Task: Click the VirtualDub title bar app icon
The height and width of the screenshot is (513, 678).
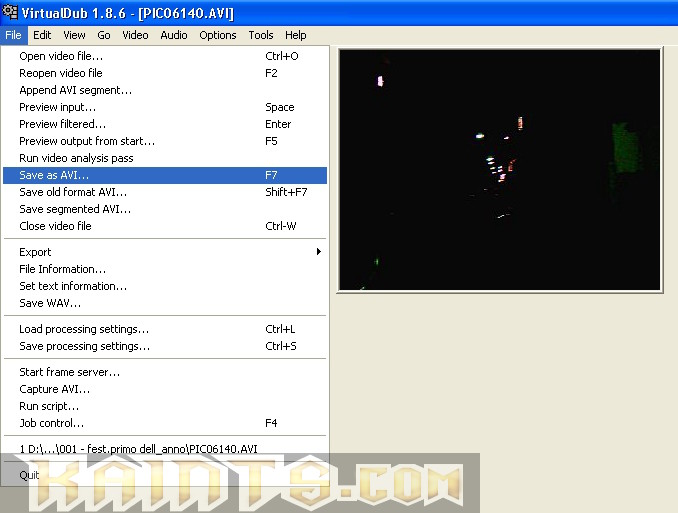Action: pyautogui.click(x=10, y=12)
